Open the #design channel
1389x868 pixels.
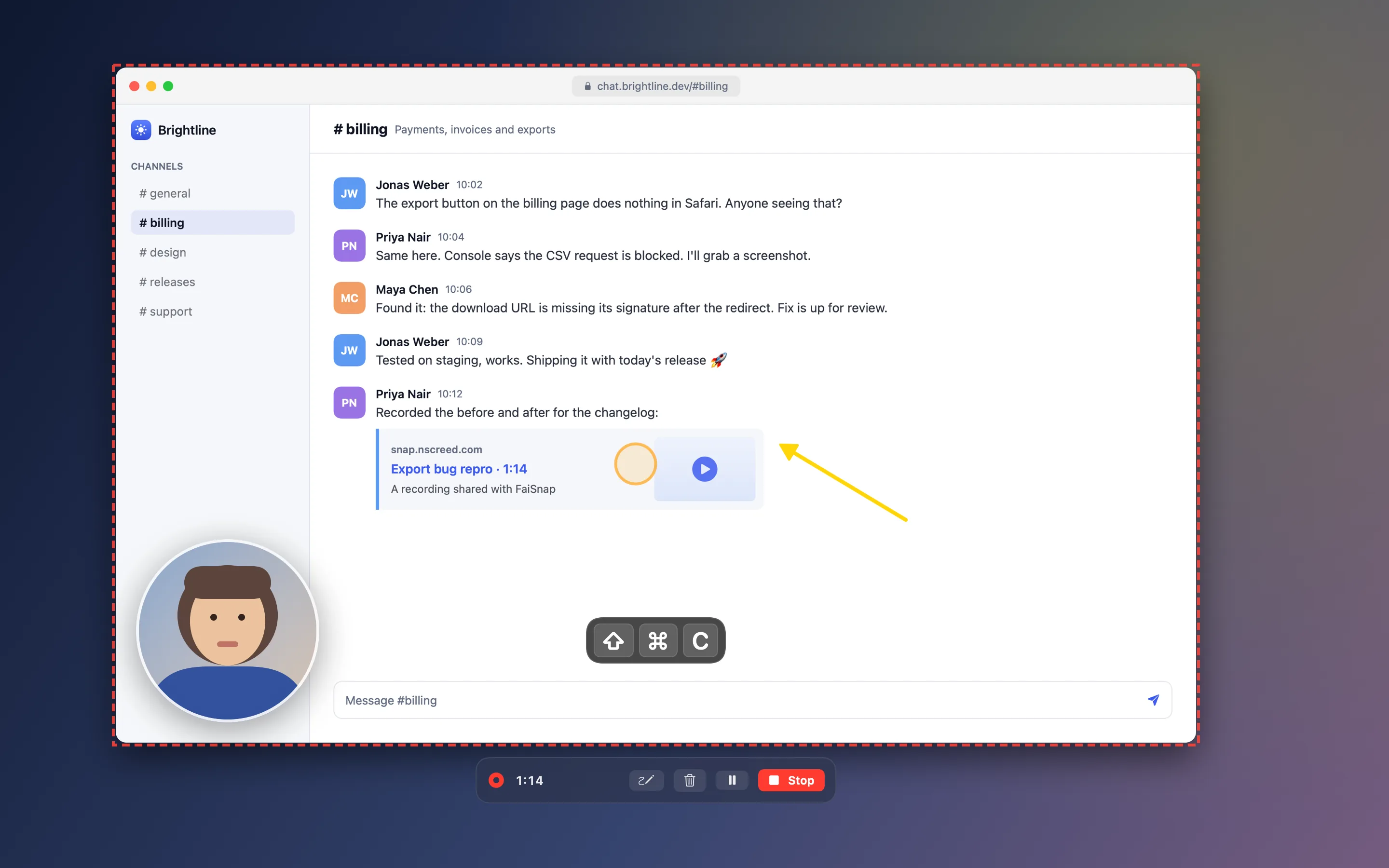pos(212,253)
